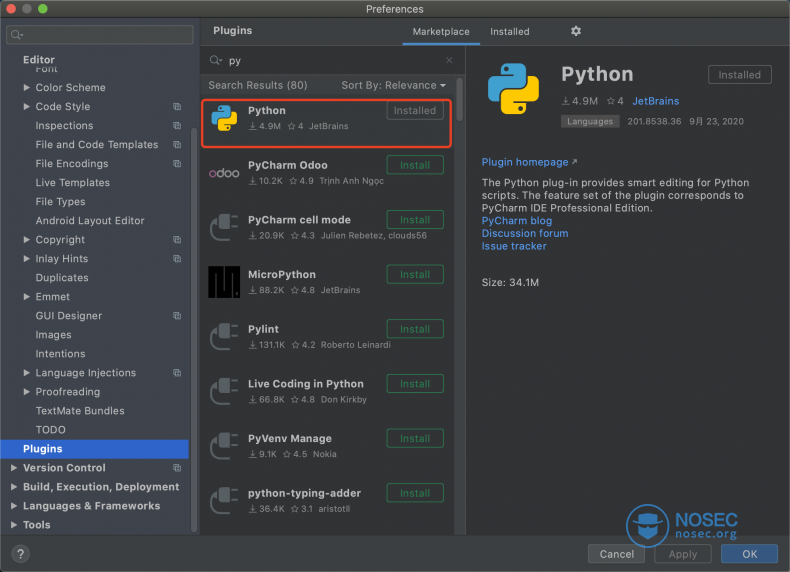
Task: Open the PyCharm blog link
Action: 516,221
